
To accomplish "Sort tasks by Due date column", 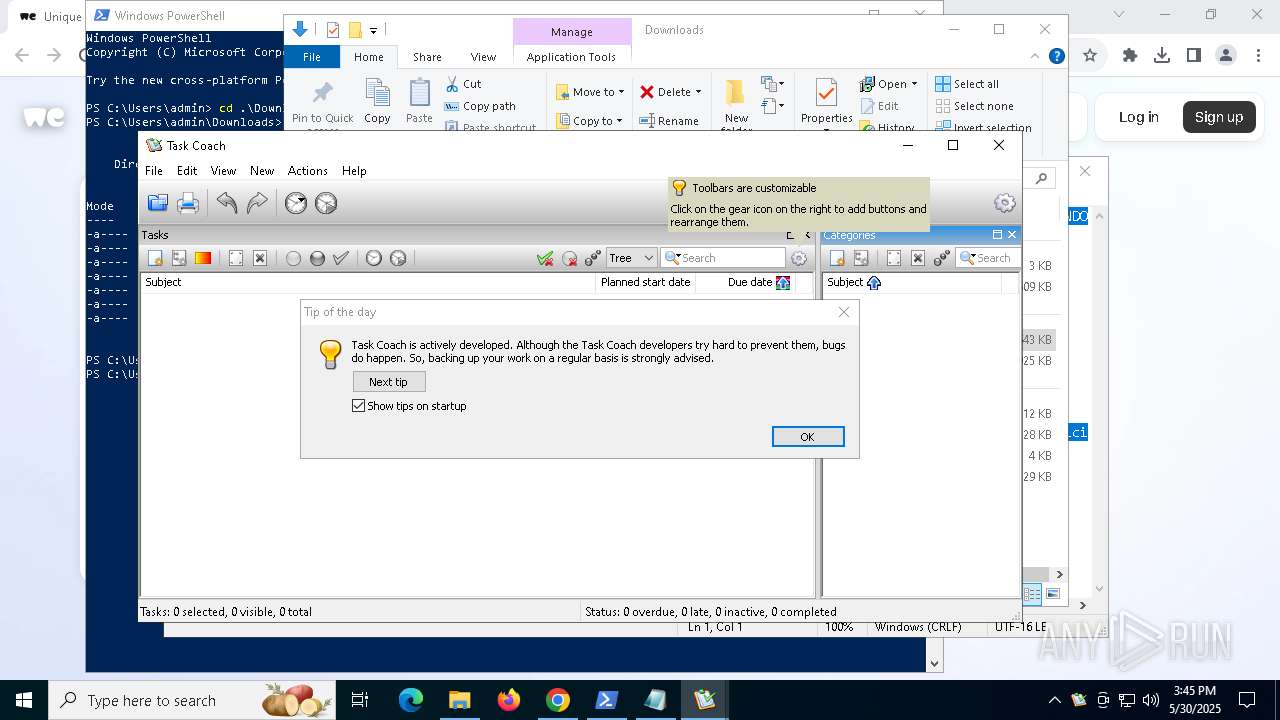I will pyautogui.click(x=757, y=282).
